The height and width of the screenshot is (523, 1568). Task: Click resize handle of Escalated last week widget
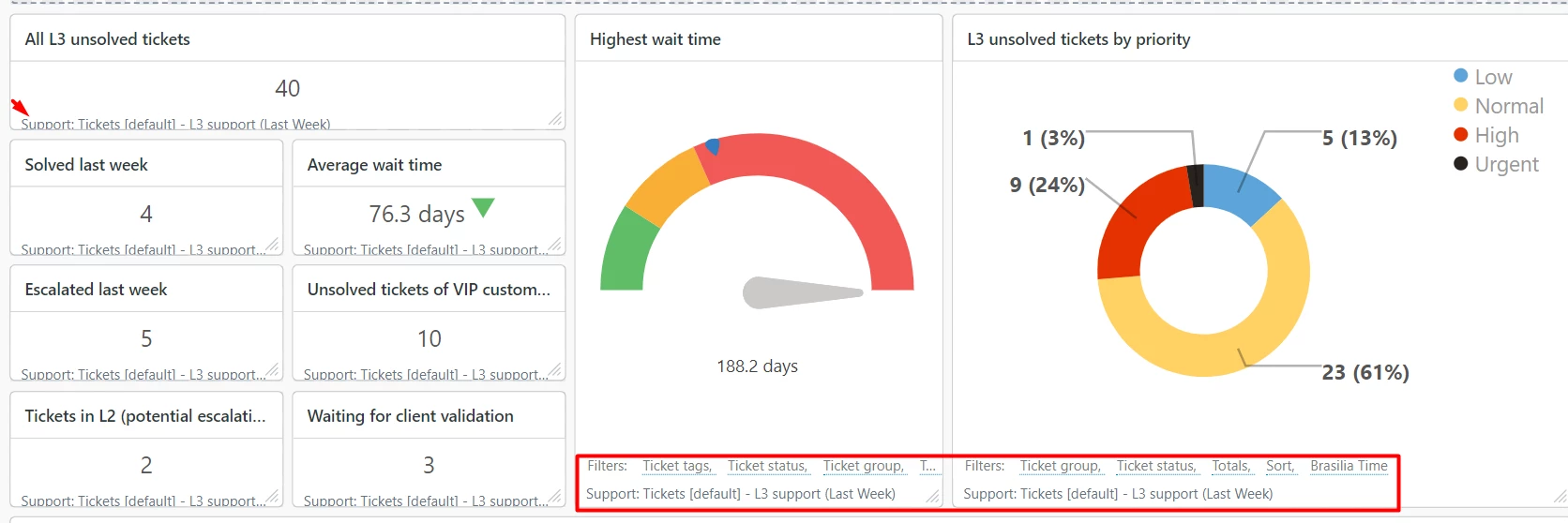coord(272,369)
